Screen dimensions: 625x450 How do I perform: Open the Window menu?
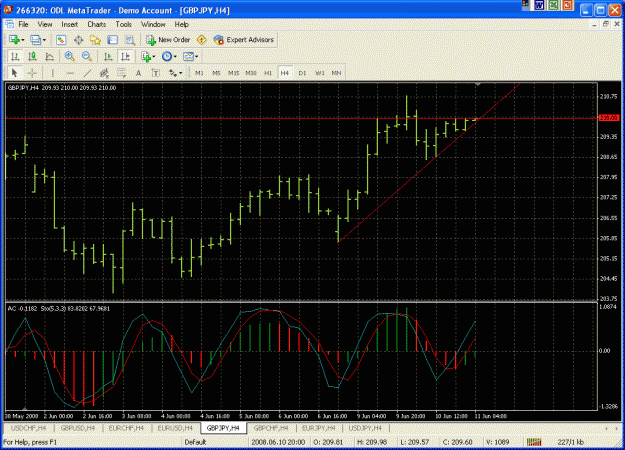point(153,24)
